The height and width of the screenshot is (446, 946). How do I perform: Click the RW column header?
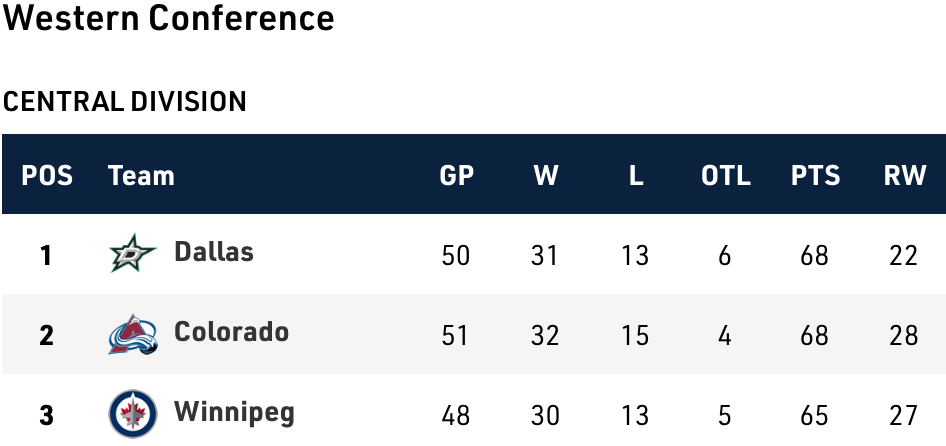(904, 176)
